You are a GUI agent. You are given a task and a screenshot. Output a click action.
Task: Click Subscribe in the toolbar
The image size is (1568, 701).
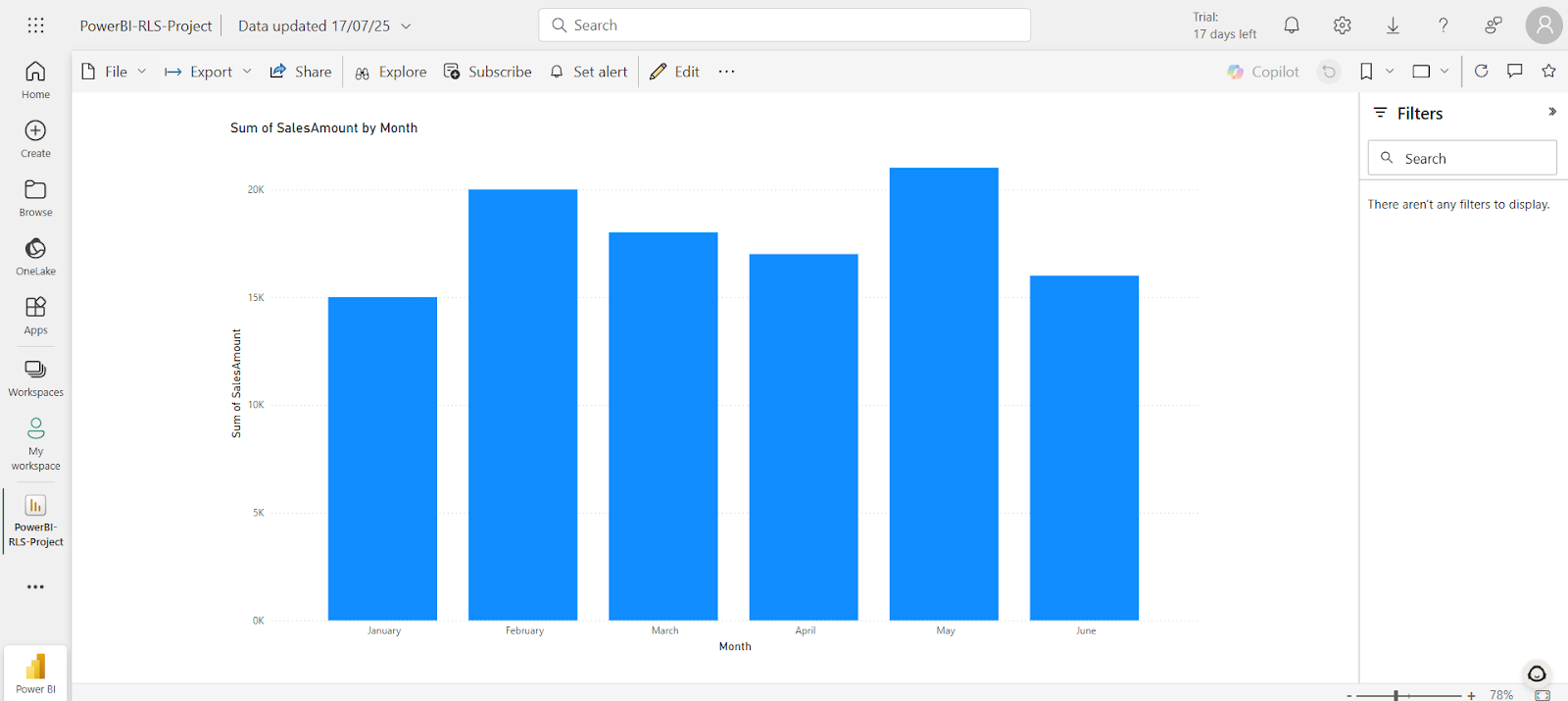[x=488, y=72]
